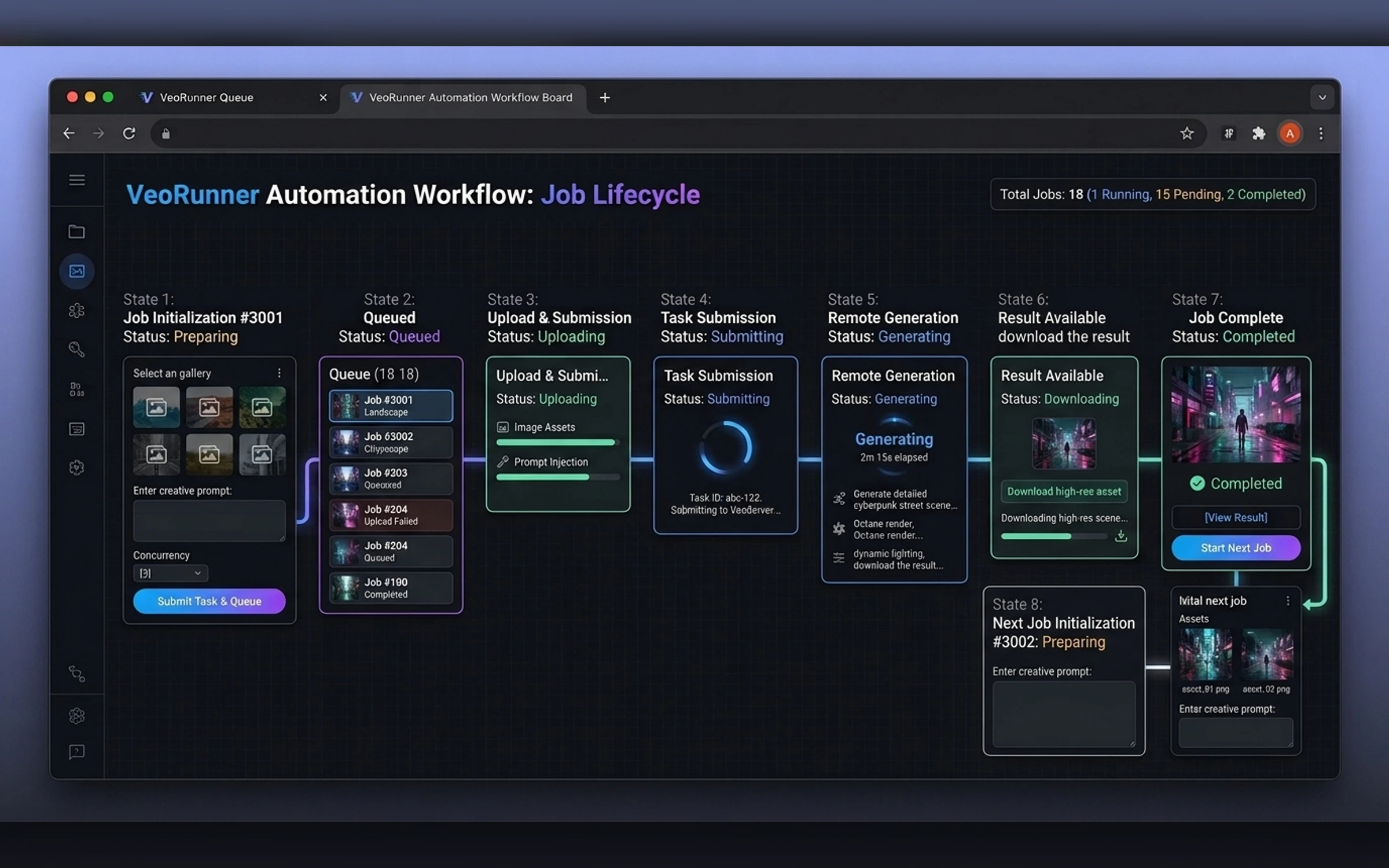Screen dimensions: 1389x868
Task: Open the hamburger menu in sidebar
Action: pyautogui.click(x=76, y=180)
